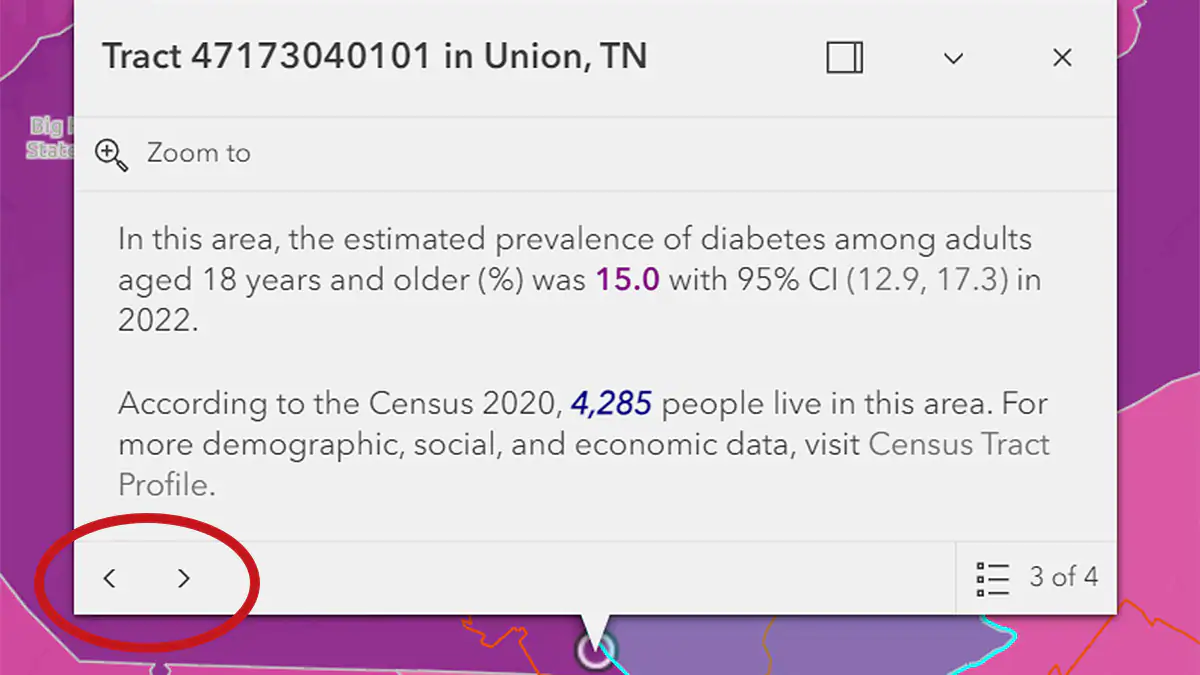Click the '3 of 4' feature counter

pos(1063,577)
